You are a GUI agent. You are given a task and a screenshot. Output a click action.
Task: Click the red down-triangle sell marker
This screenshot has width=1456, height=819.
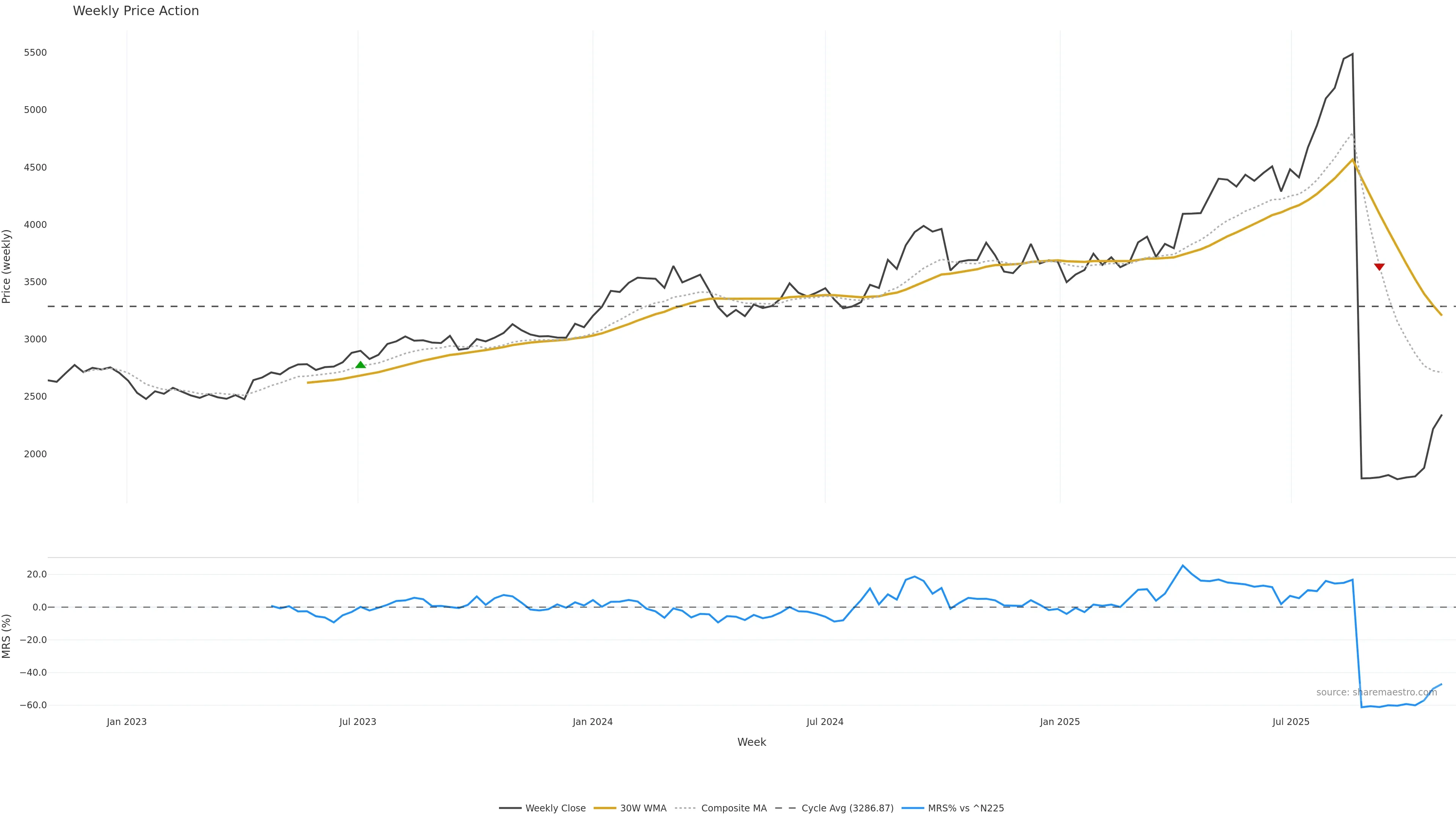(1379, 267)
